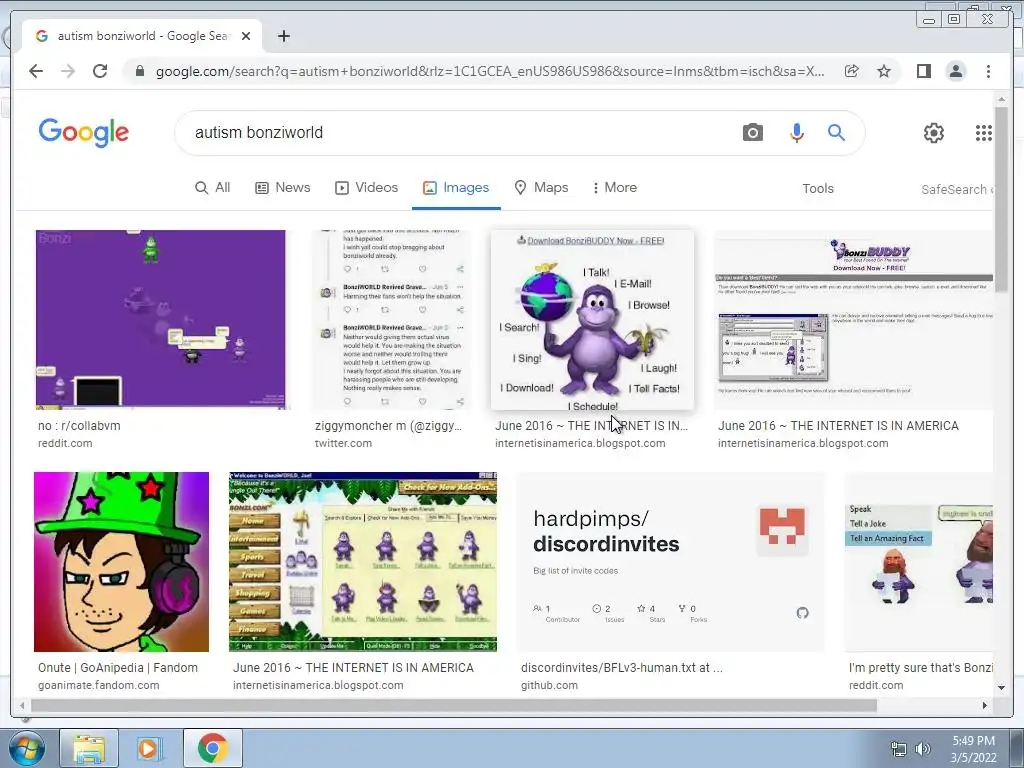Switch to the All results tab
The image size is (1024, 768).
click(x=213, y=187)
